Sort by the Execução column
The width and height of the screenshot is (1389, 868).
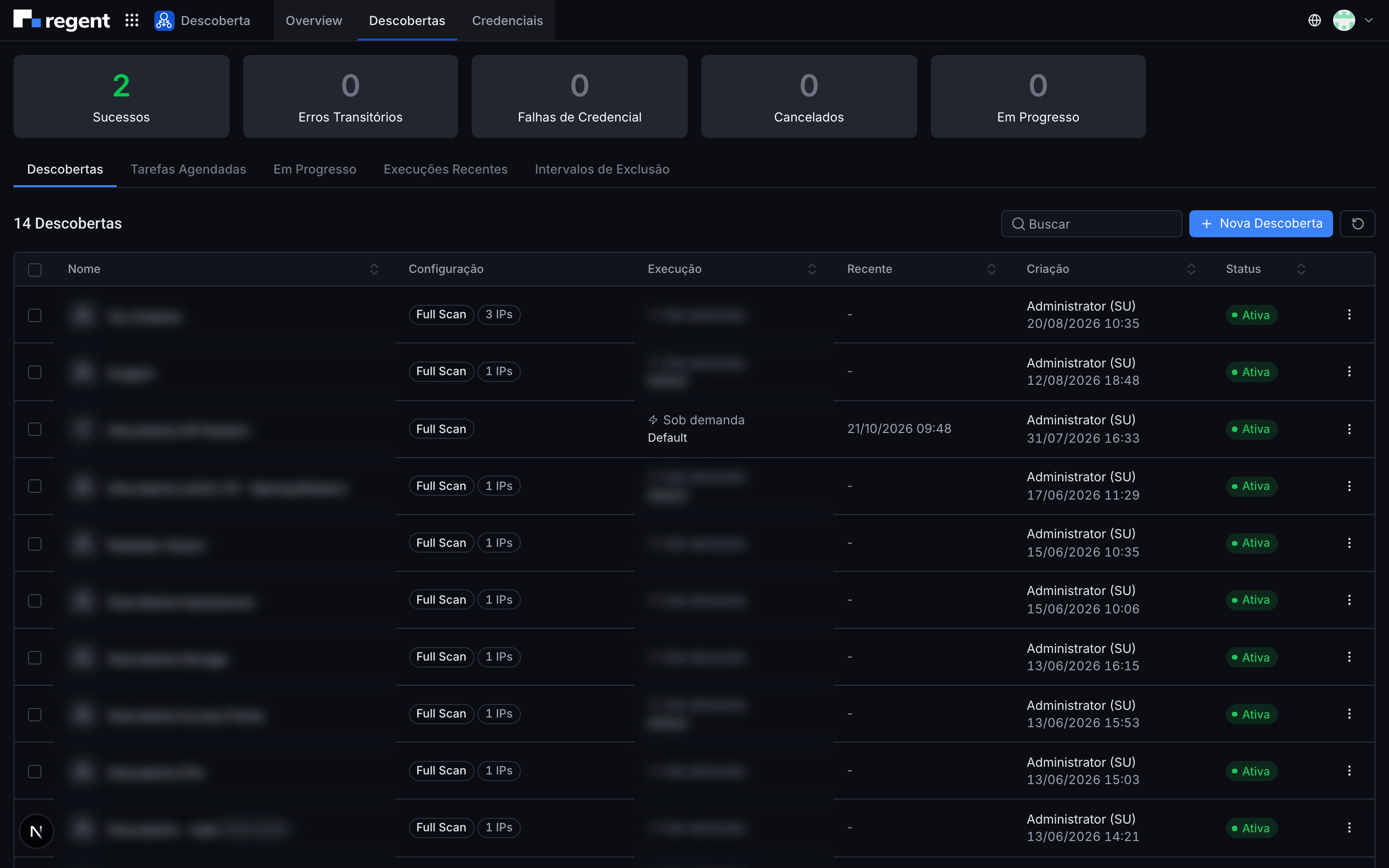[812, 269]
